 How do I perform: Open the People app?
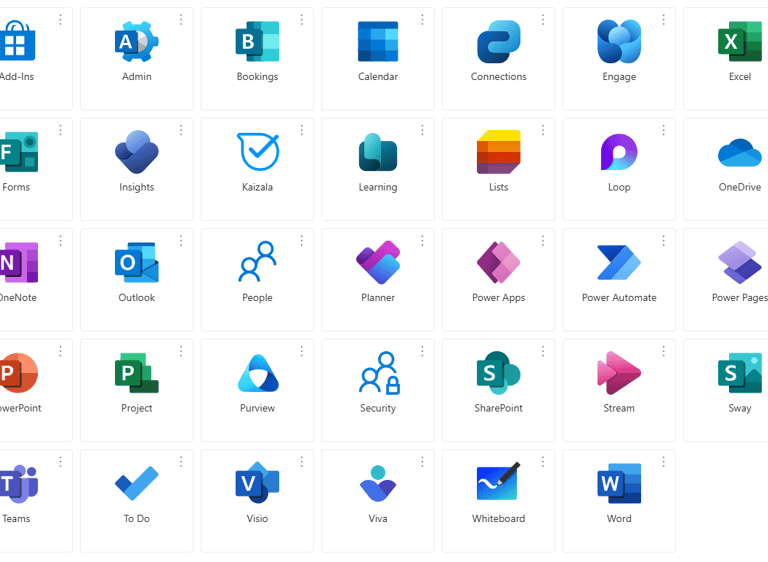[x=257, y=262]
